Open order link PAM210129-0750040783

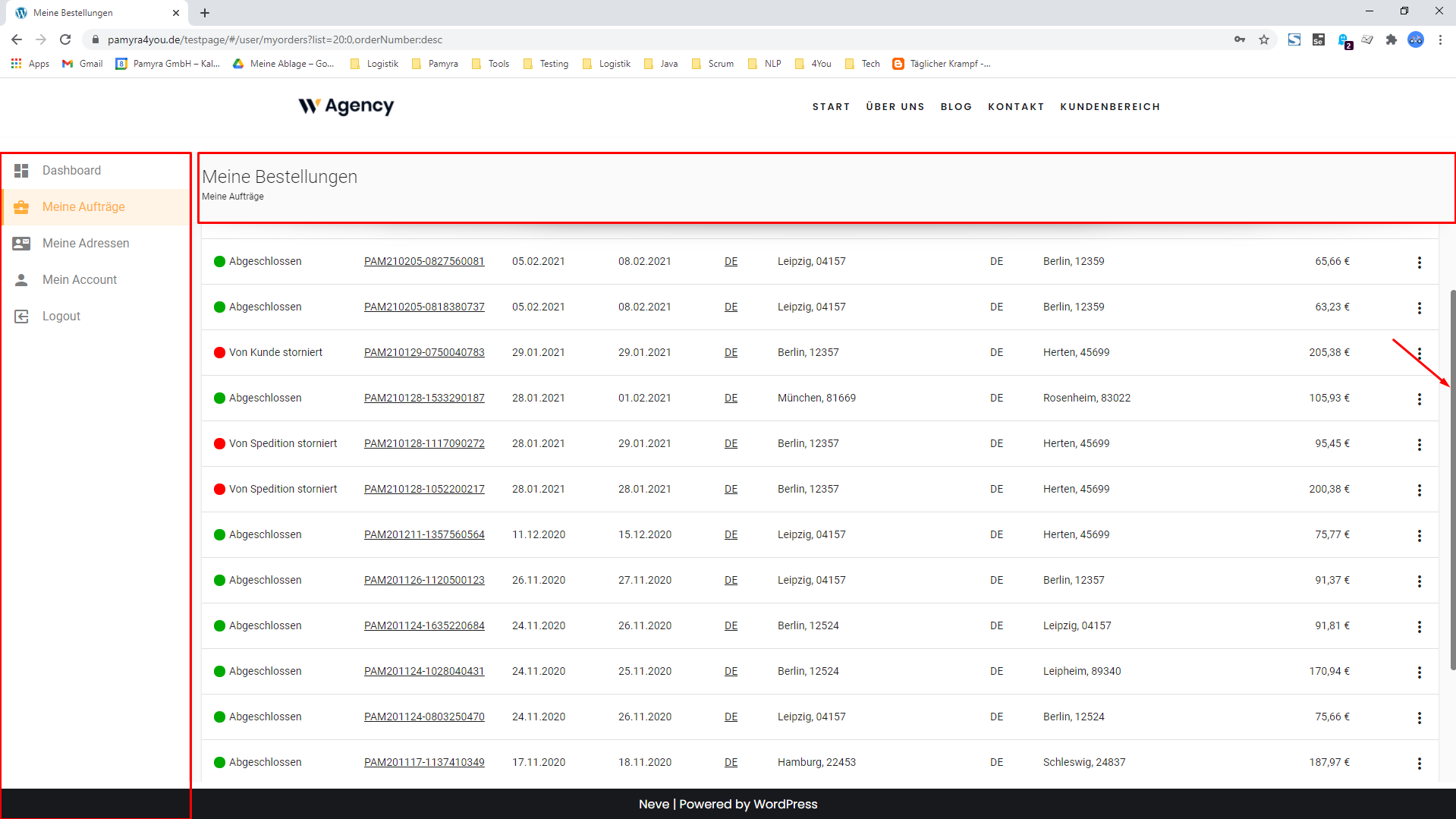click(424, 352)
